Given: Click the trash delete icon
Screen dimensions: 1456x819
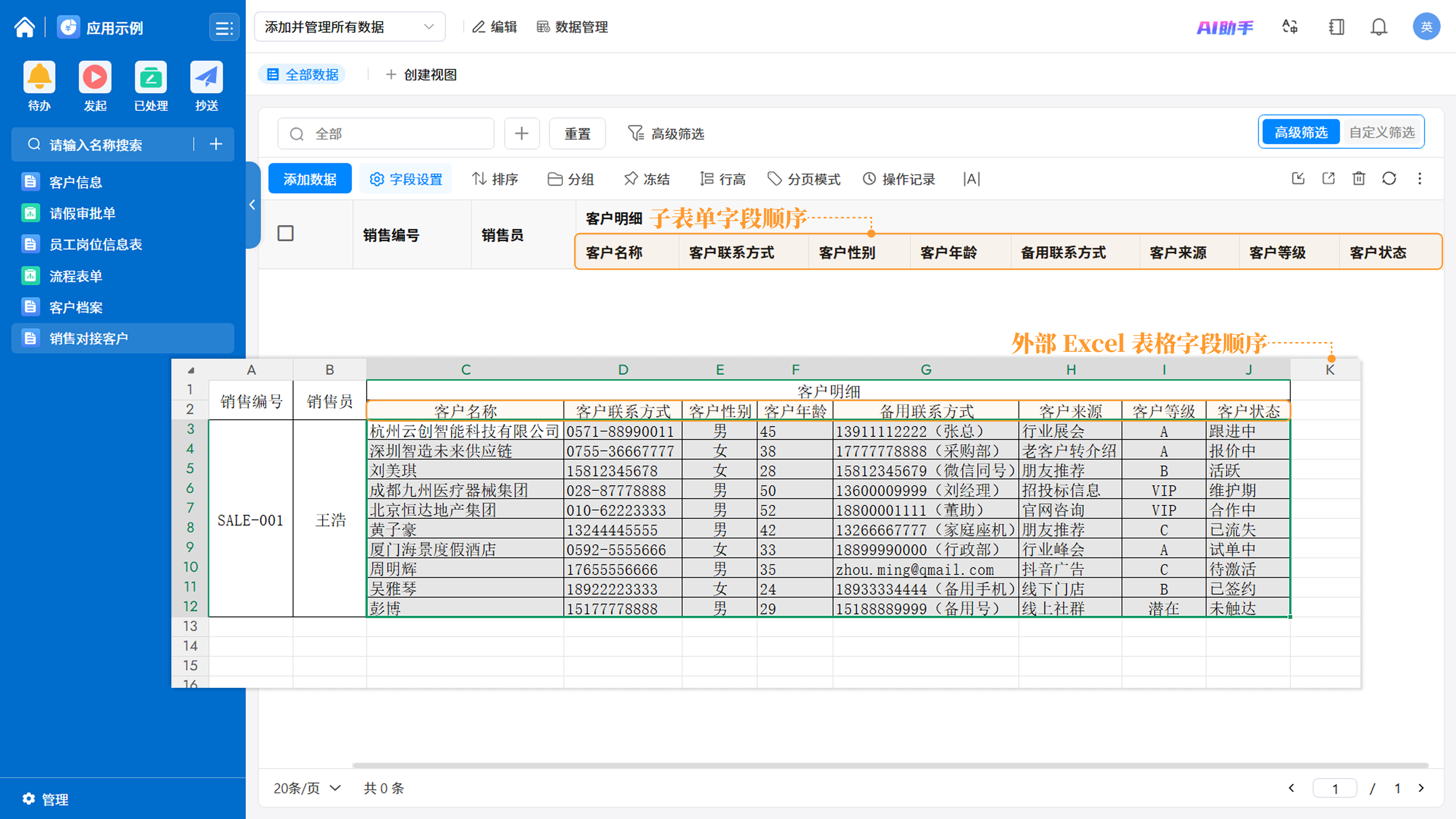Looking at the screenshot, I should 1359,179.
